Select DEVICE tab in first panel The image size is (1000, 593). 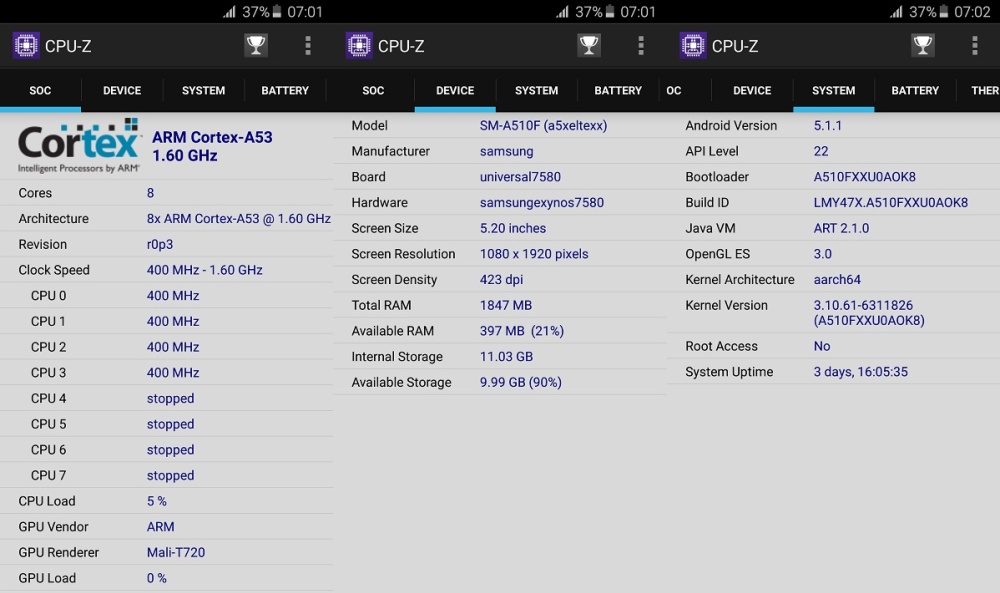pyautogui.click(x=122, y=91)
